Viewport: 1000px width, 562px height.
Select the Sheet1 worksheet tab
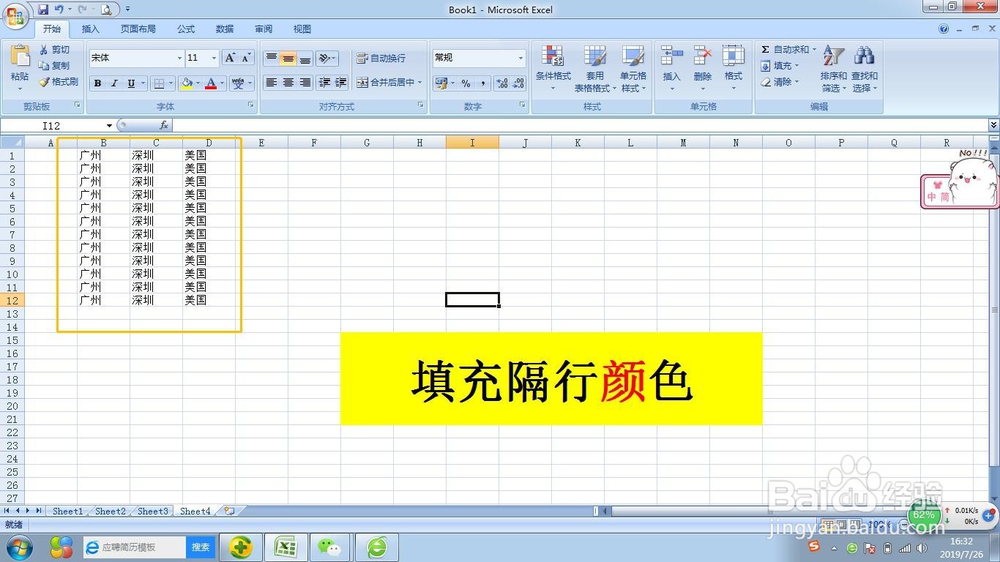point(67,511)
